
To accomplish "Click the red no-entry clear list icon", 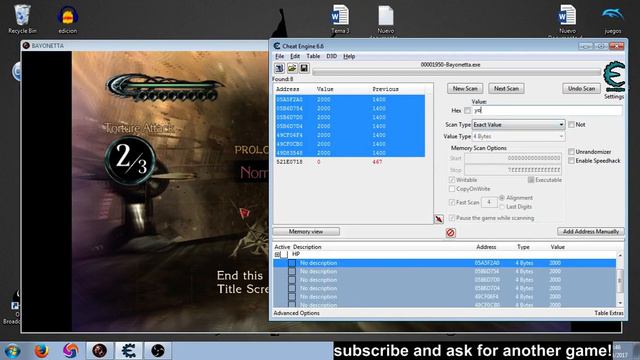I will [x=451, y=233].
